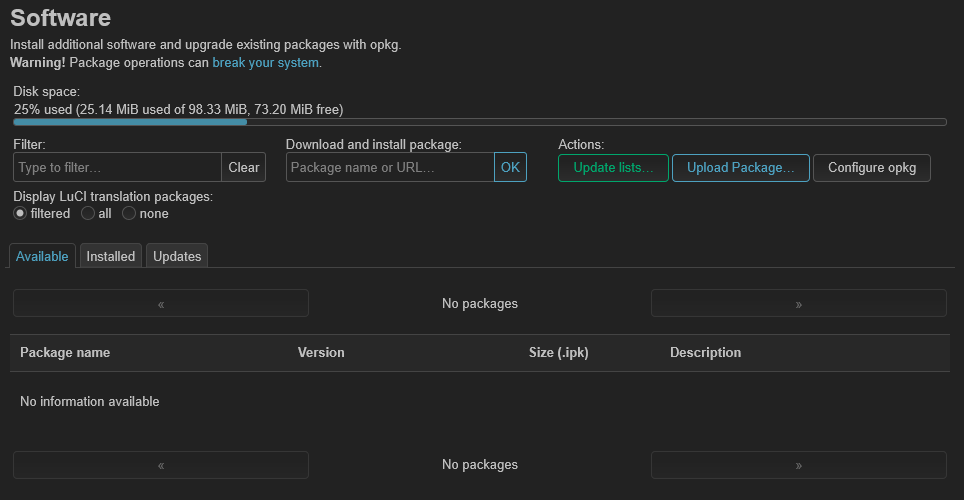Focus the Type to filter field
The height and width of the screenshot is (500, 964).
117,167
